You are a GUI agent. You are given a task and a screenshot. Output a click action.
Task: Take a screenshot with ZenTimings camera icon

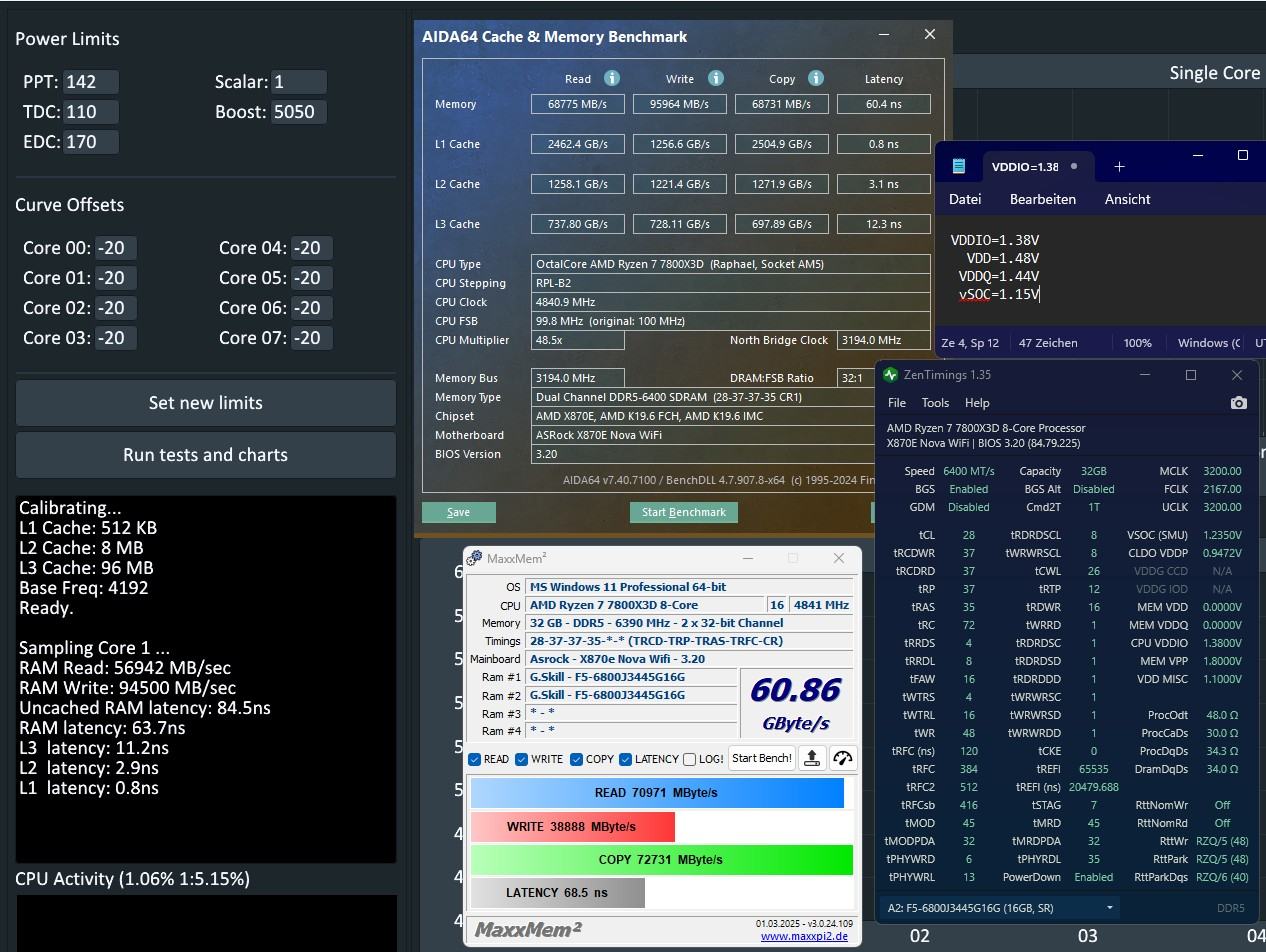tap(1239, 403)
